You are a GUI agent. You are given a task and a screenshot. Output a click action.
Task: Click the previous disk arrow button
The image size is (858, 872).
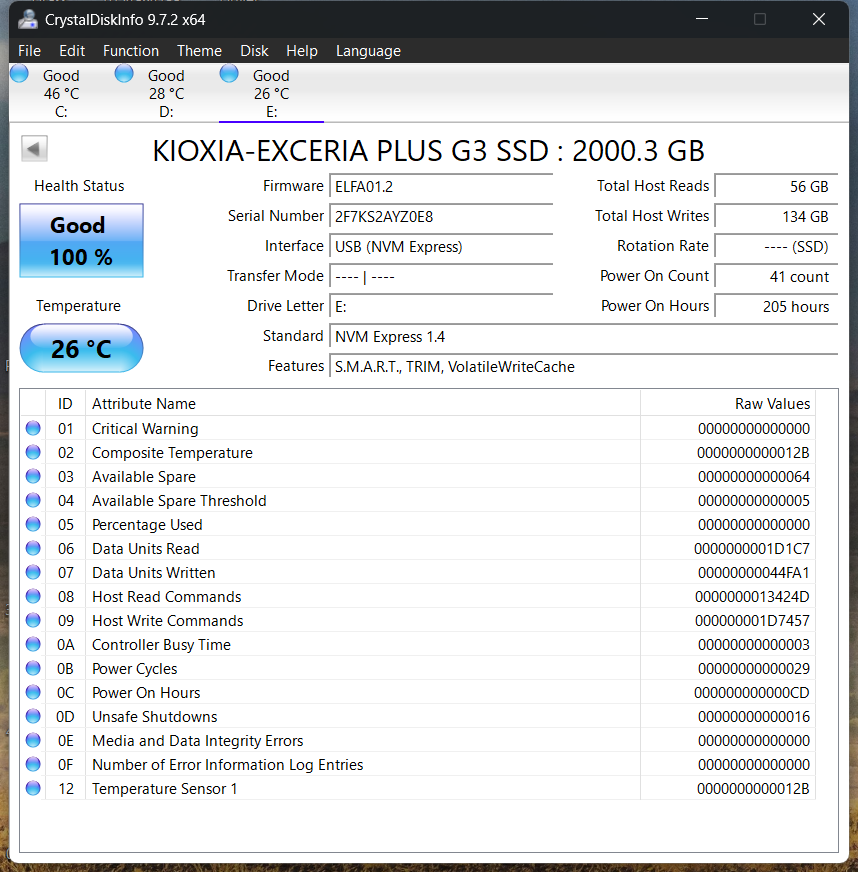(35, 150)
